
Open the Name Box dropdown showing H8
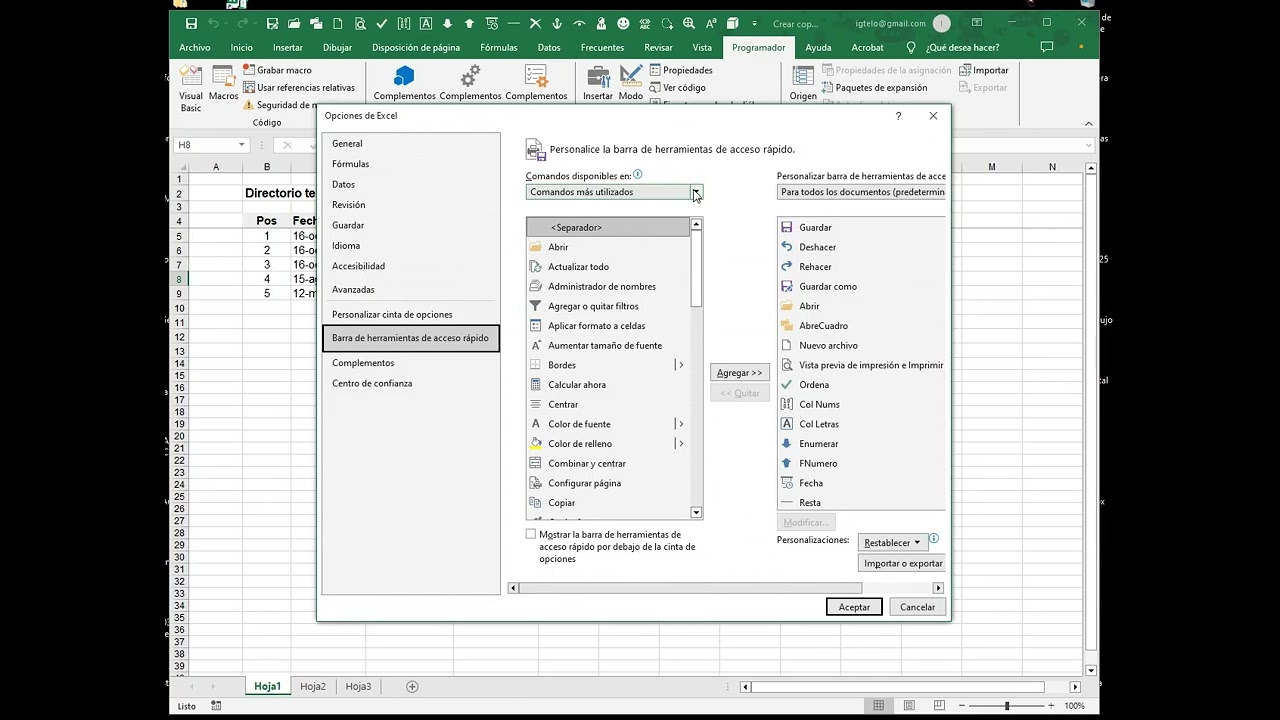241,145
